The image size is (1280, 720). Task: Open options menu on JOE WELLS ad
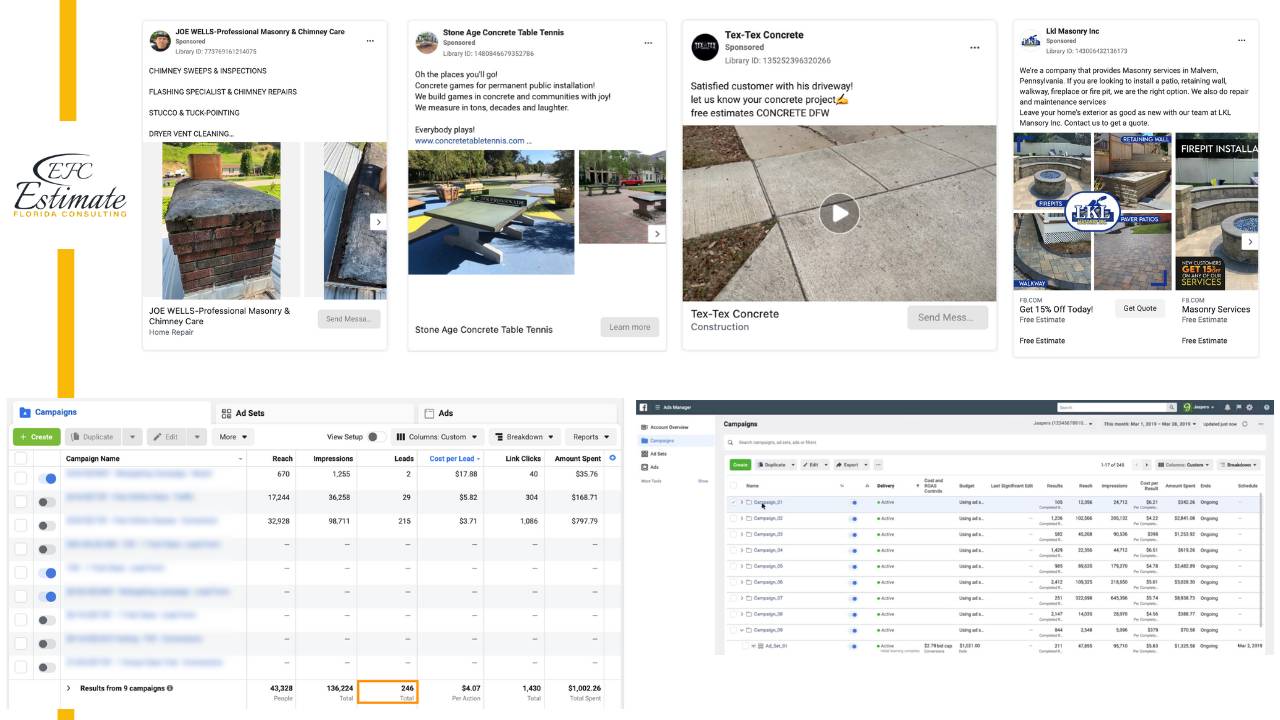[x=370, y=41]
